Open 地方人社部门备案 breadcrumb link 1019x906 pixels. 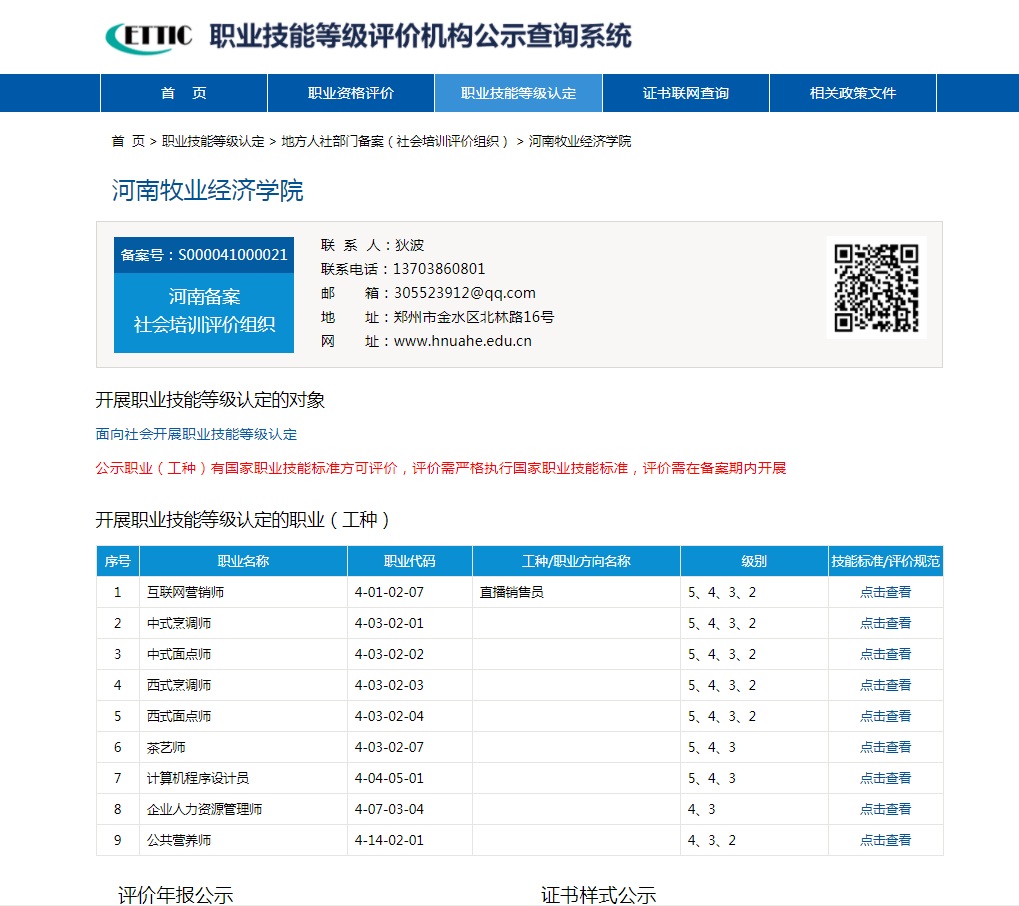(396, 141)
